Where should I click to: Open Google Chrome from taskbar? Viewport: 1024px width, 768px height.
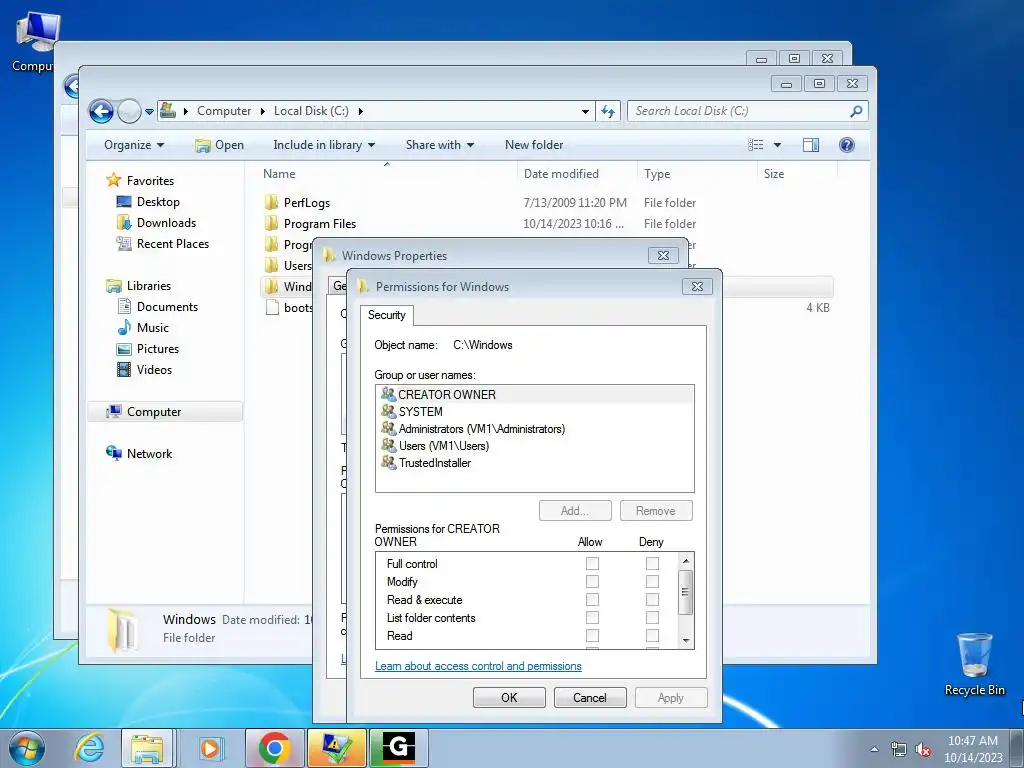point(274,748)
